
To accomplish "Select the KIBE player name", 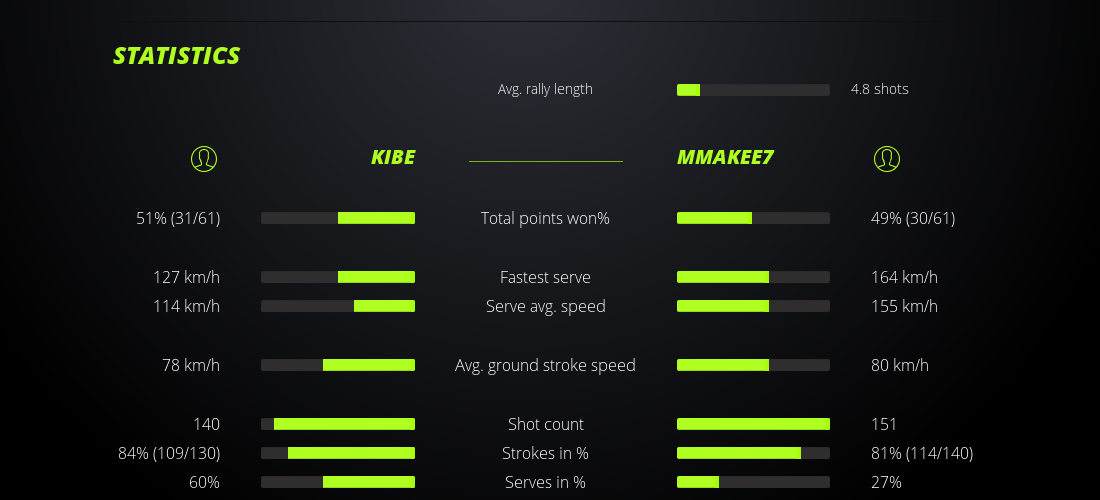I will coord(393,158).
